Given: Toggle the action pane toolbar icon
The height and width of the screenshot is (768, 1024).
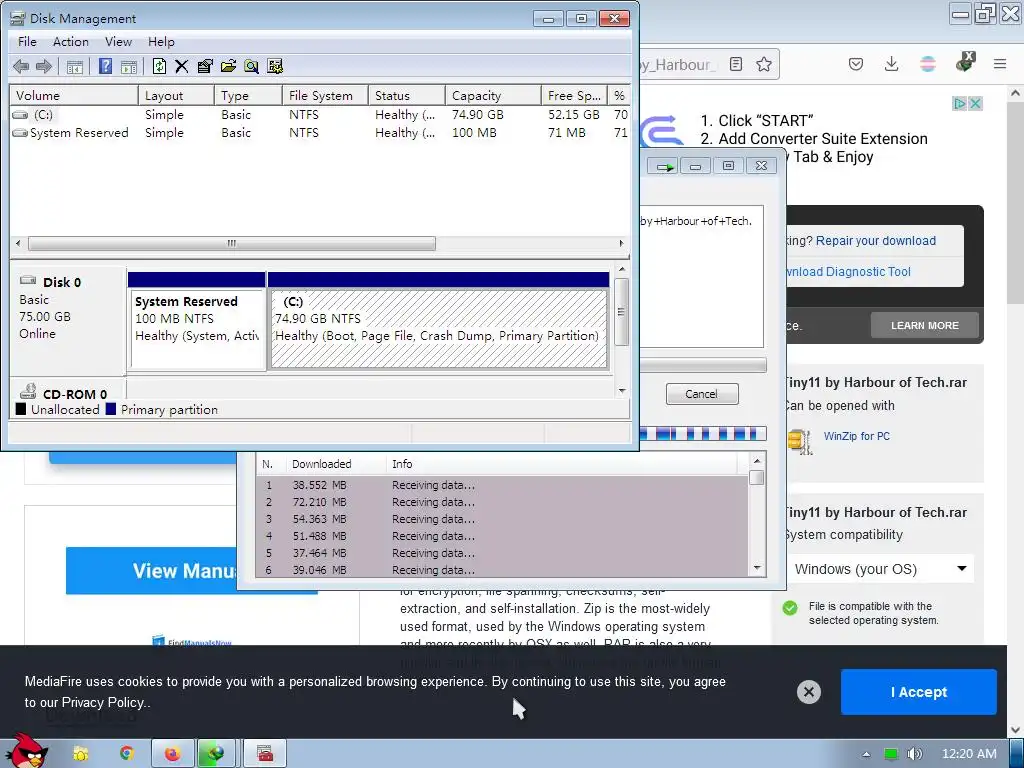Looking at the screenshot, I should coord(129,66).
